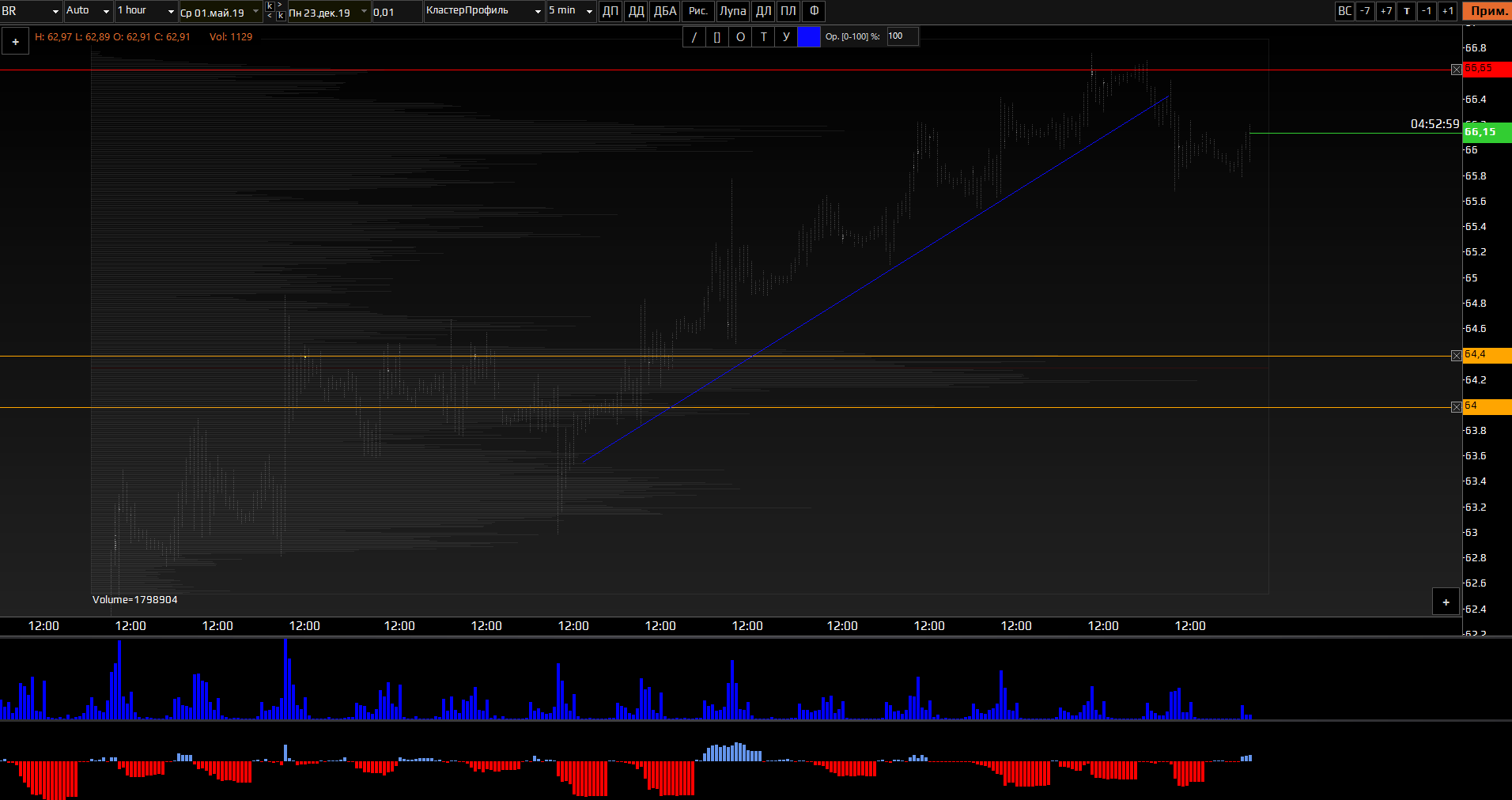Pick the blue drawing color swatch
1512x800 pixels.
tap(809, 36)
